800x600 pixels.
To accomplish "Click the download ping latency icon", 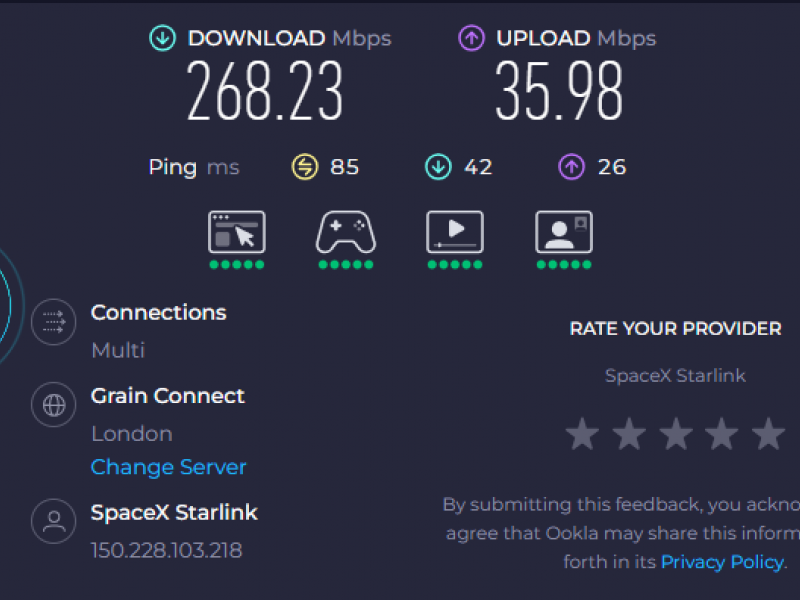I will pyautogui.click(x=438, y=167).
